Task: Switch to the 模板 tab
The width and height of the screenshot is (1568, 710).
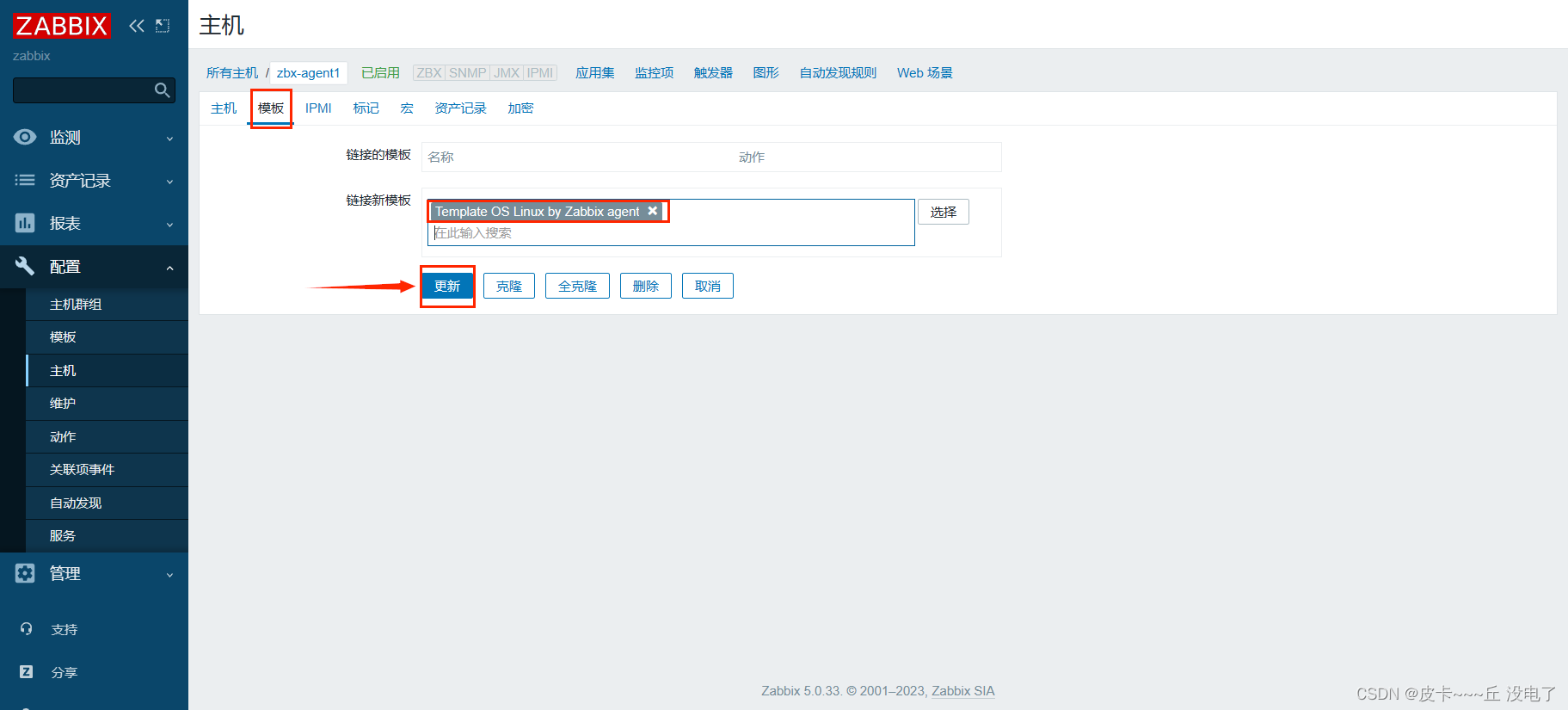Action: tap(271, 108)
